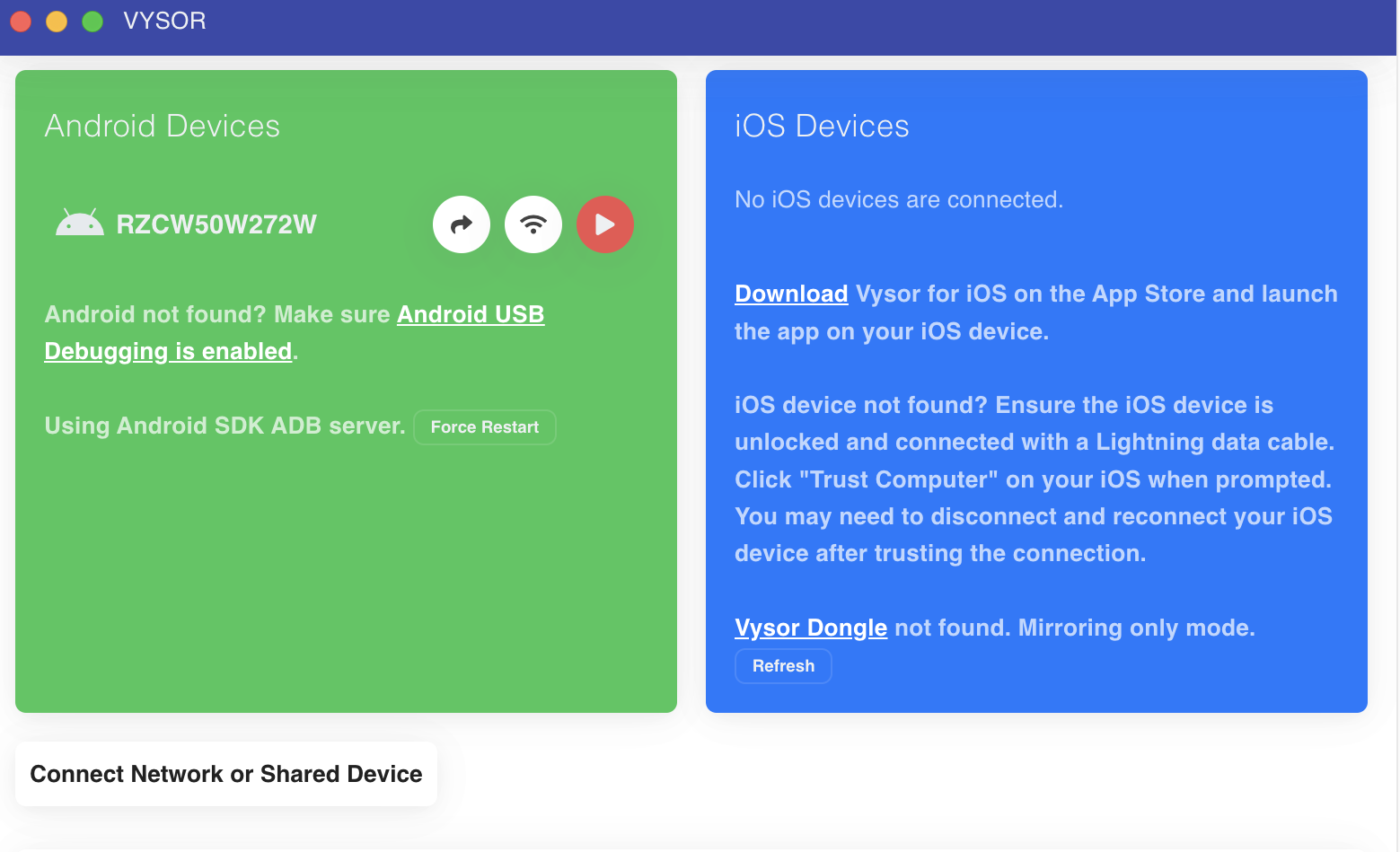Click the 'Mirroring only mode' status text
The width and height of the screenshot is (1400, 852).
[x=1135, y=628]
